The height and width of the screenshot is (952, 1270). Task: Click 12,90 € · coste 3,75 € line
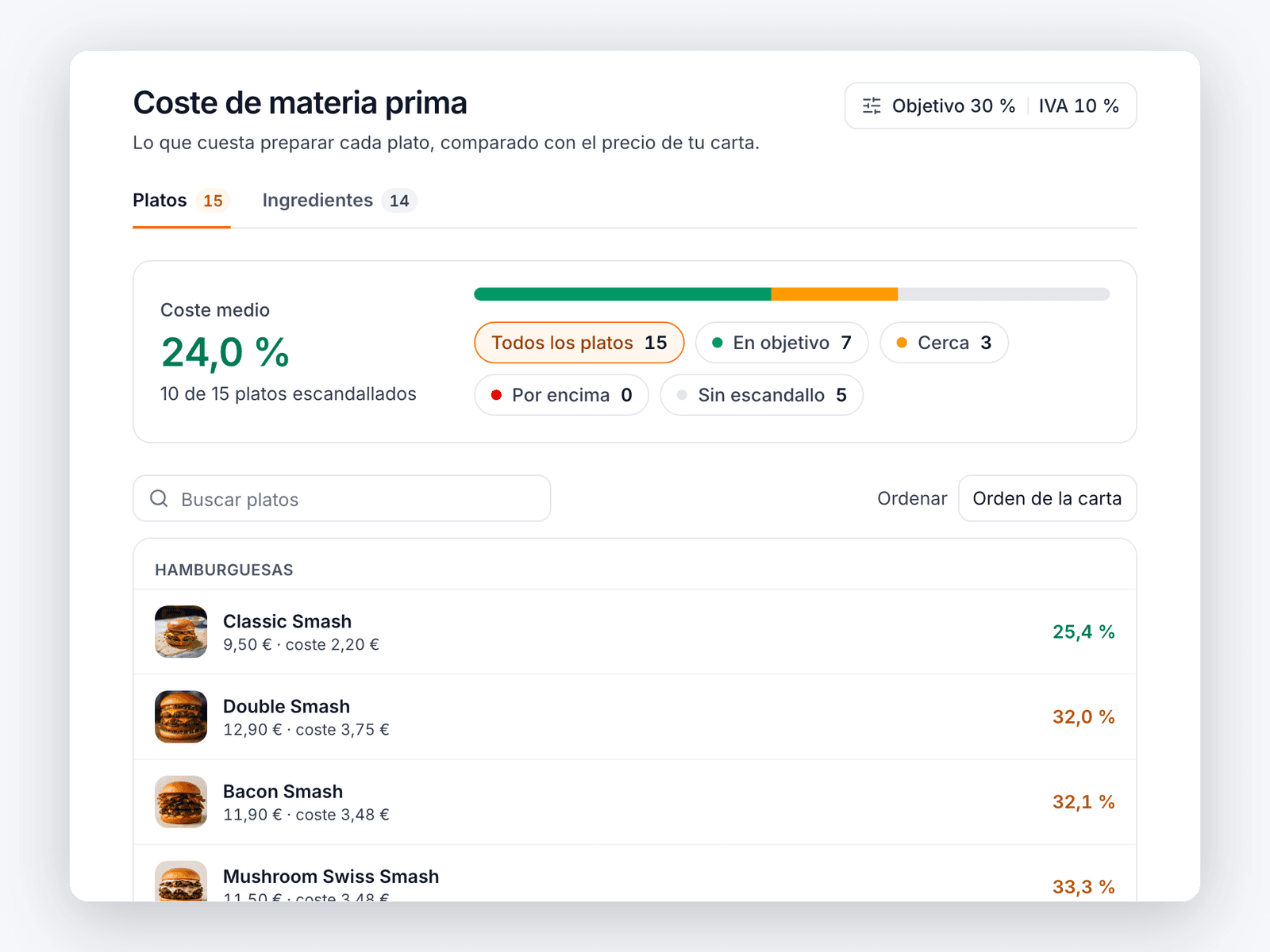pos(306,729)
